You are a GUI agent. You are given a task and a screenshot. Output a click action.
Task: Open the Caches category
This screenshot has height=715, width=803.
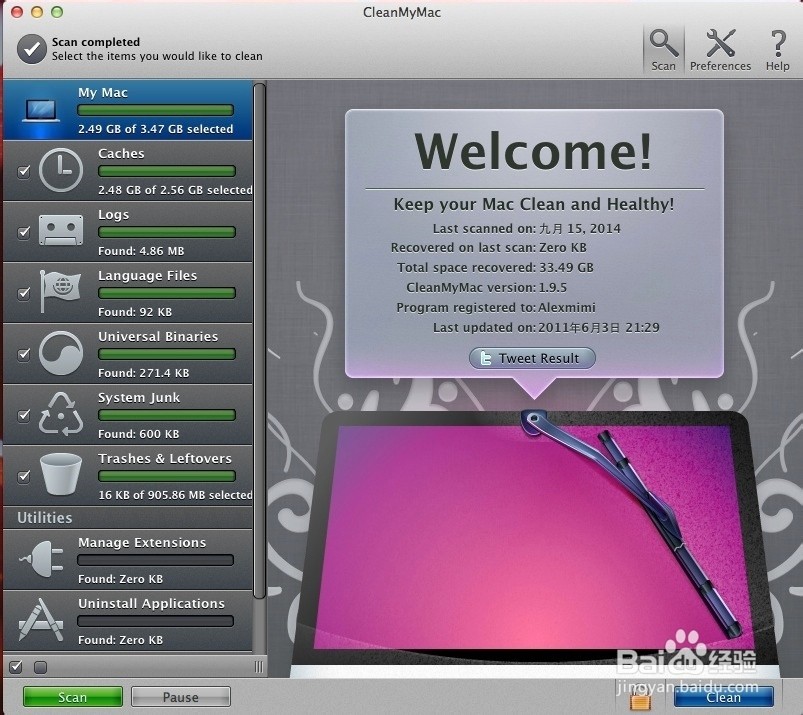(x=128, y=171)
